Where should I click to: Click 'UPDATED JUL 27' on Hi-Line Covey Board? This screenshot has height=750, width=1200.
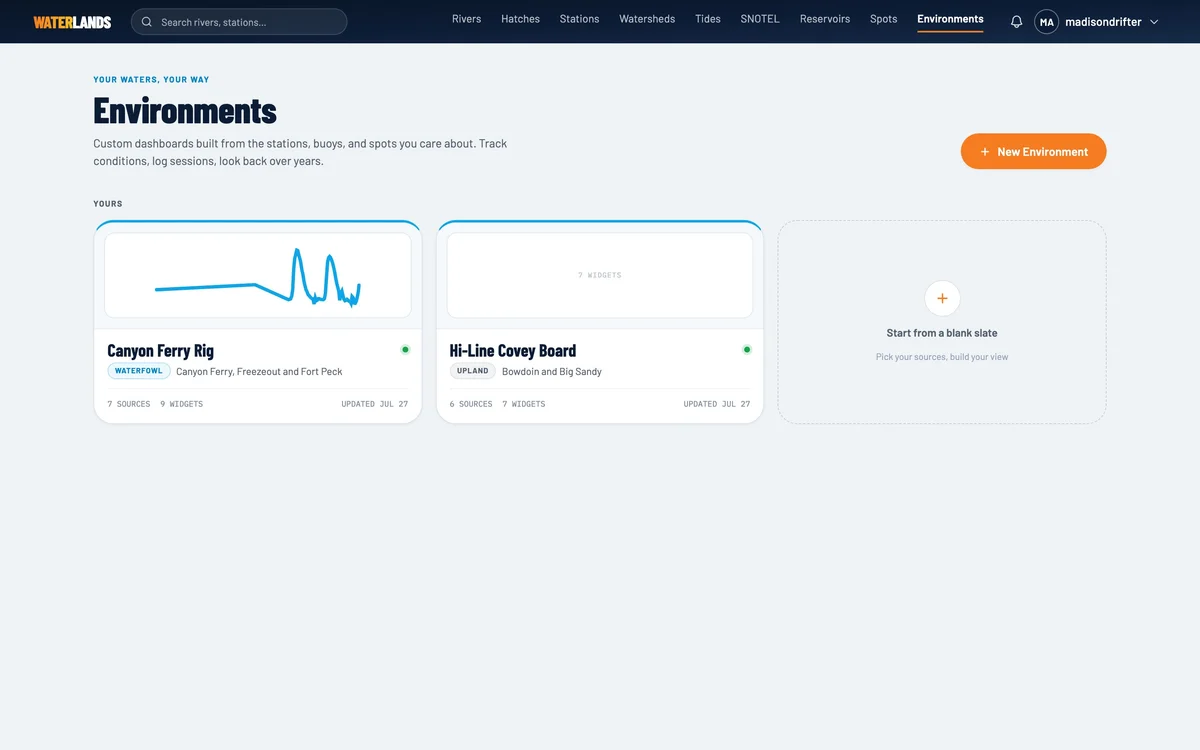coord(717,404)
